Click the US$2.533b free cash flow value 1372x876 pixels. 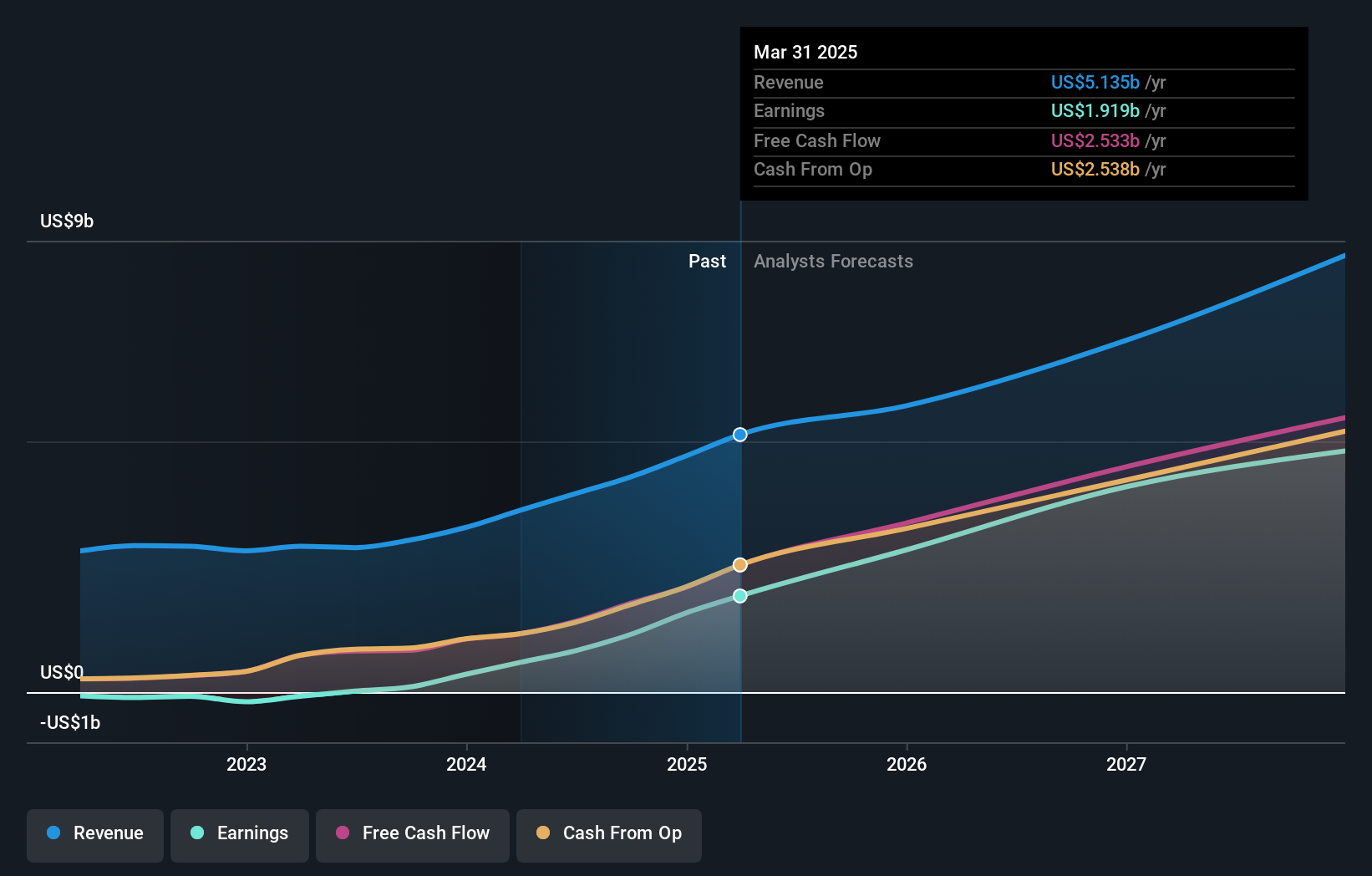pyautogui.click(x=1095, y=140)
